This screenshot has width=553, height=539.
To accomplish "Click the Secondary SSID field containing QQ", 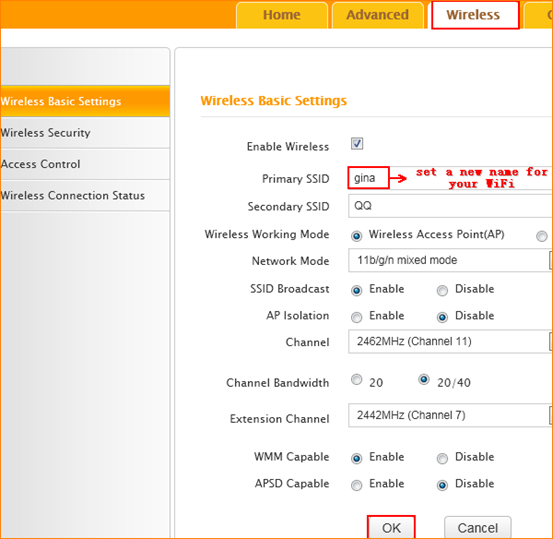I will pyautogui.click(x=450, y=206).
